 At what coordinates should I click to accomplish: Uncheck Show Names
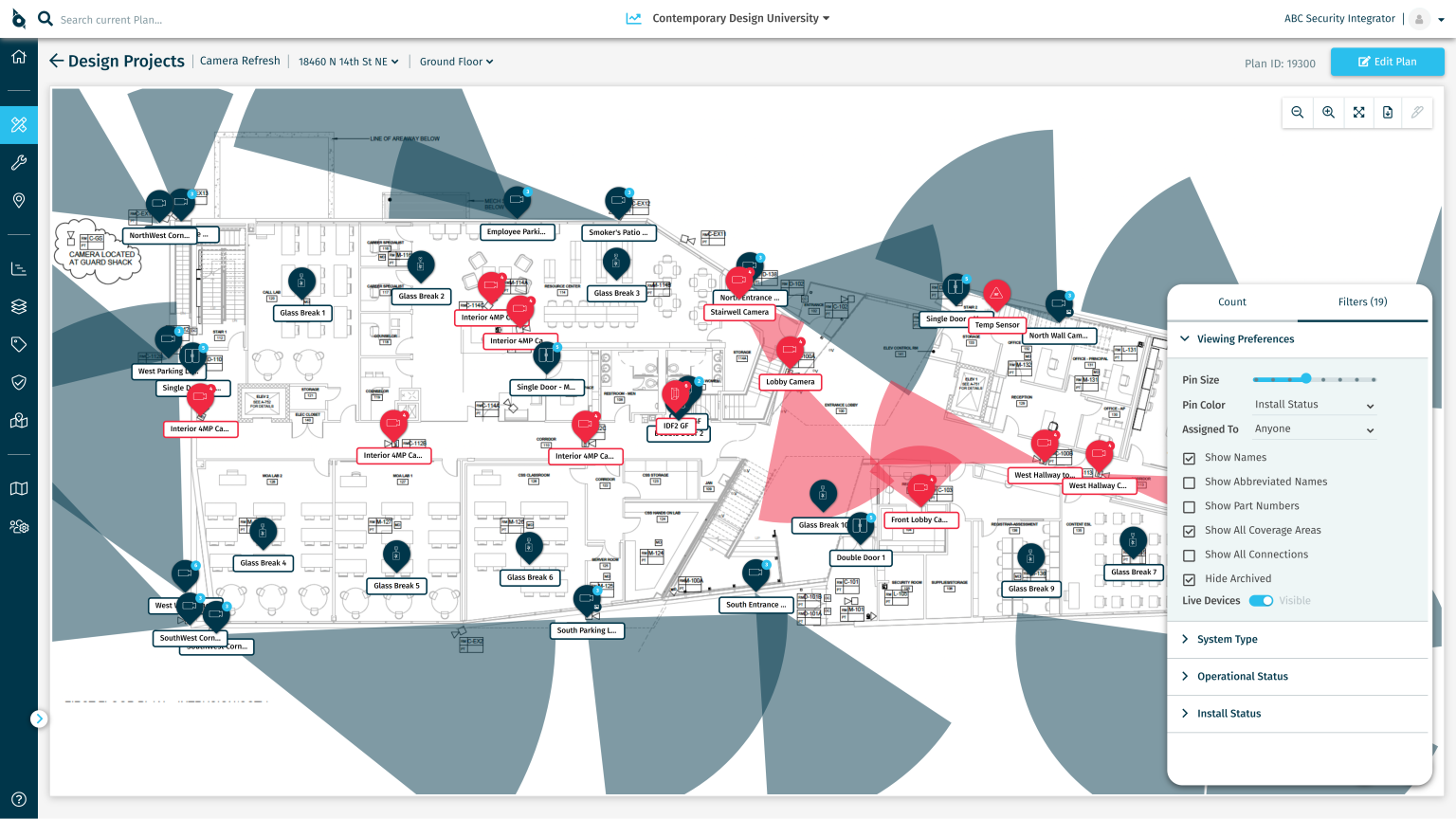1190,458
